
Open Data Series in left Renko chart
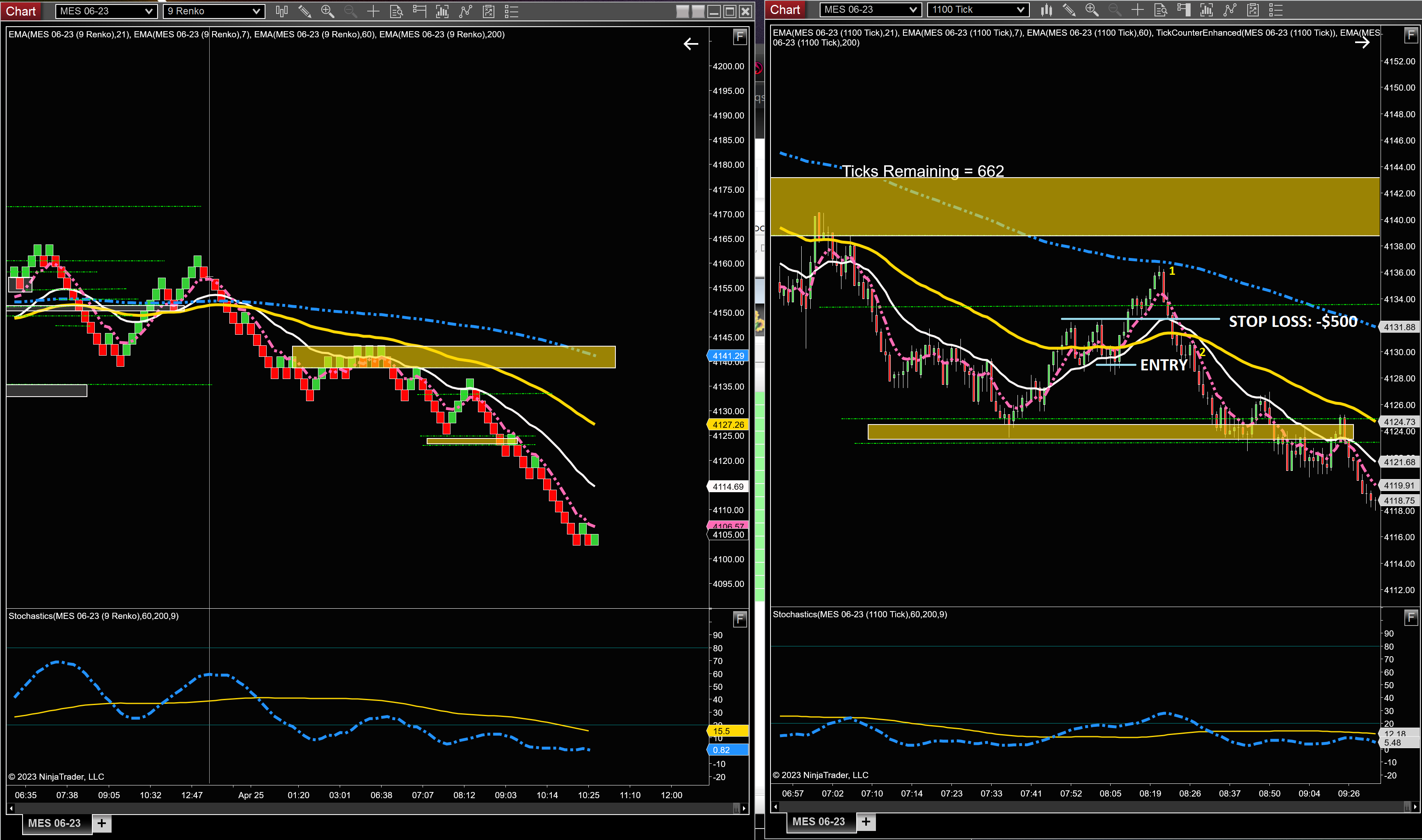coord(442,11)
